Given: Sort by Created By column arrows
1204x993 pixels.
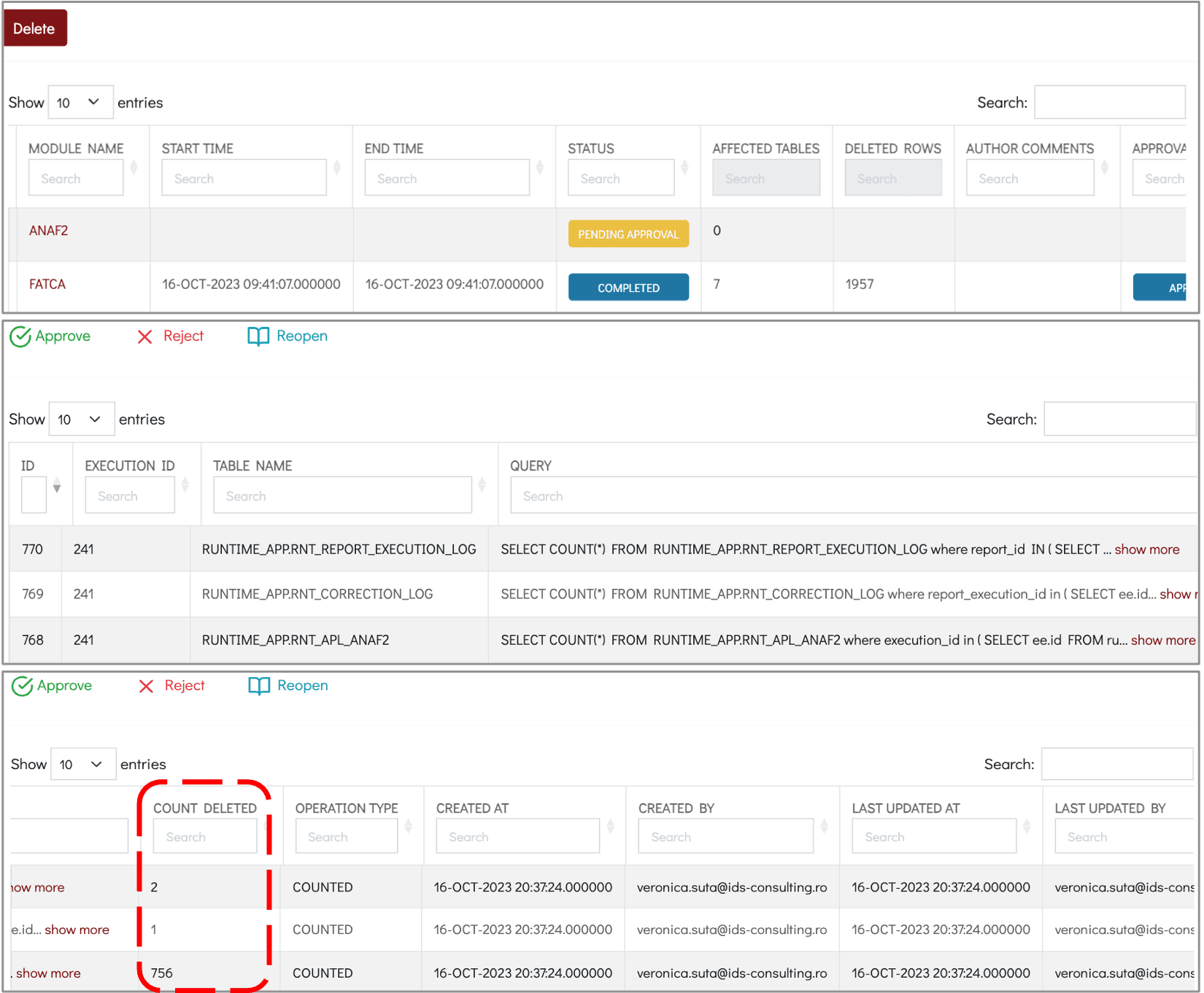Looking at the screenshot, I should click(824, 826).
